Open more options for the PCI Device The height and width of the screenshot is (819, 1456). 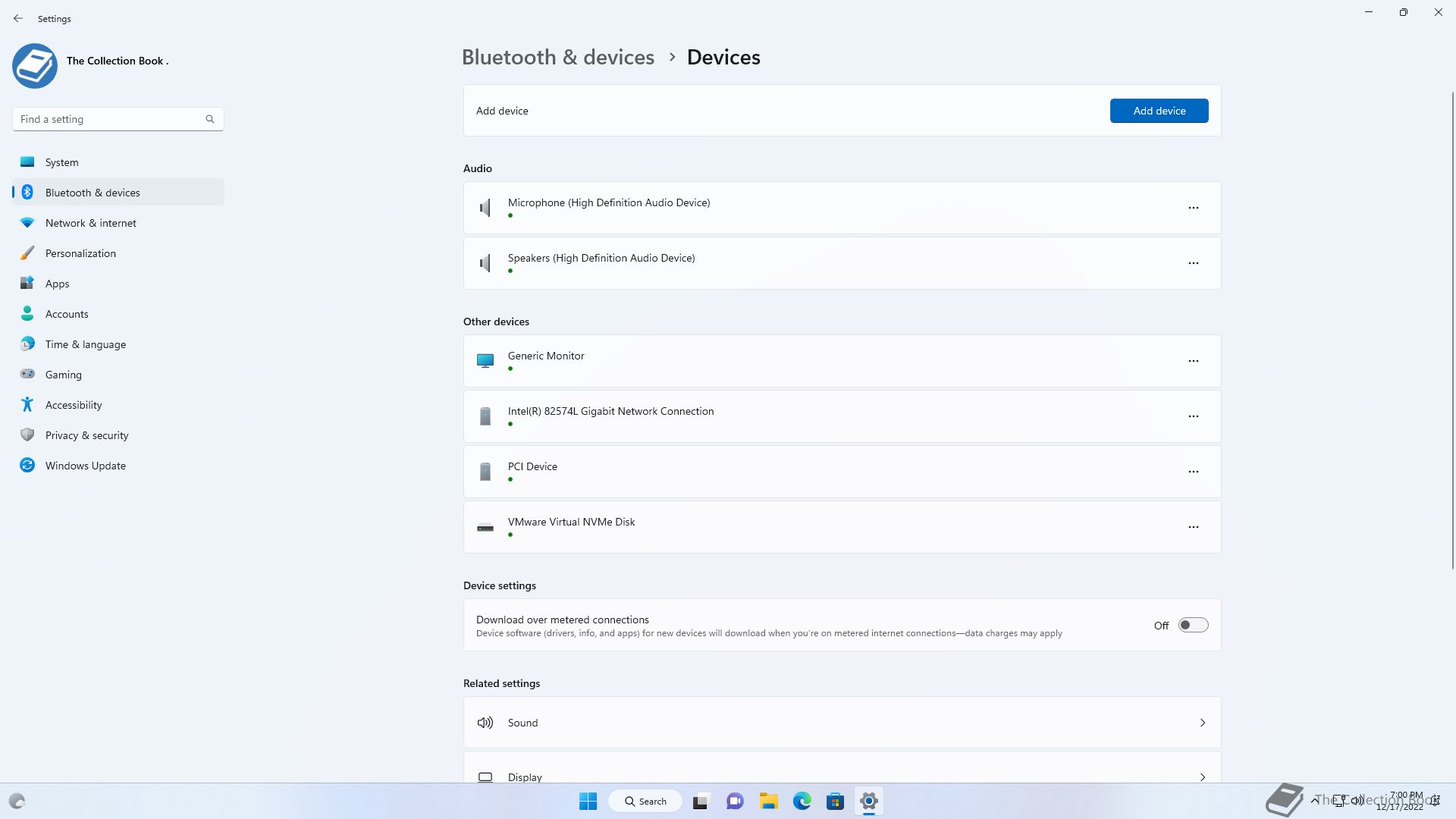tap(1193, 472)
